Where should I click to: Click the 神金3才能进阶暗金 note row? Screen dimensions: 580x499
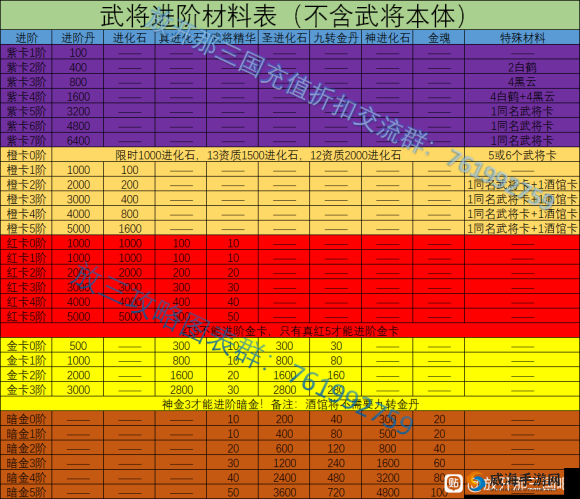pos(290,404)
